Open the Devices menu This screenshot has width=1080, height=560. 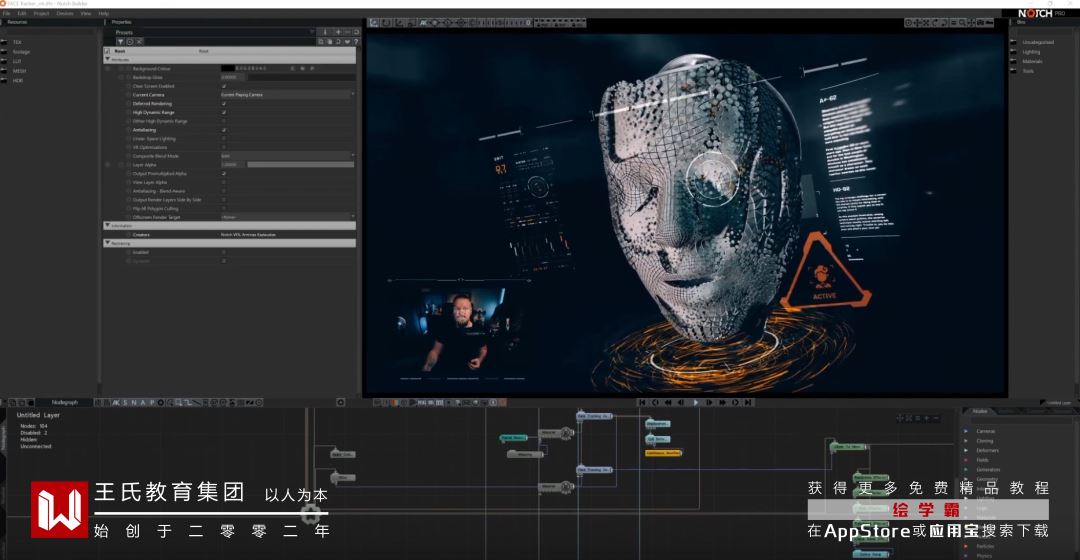point(65,13)
